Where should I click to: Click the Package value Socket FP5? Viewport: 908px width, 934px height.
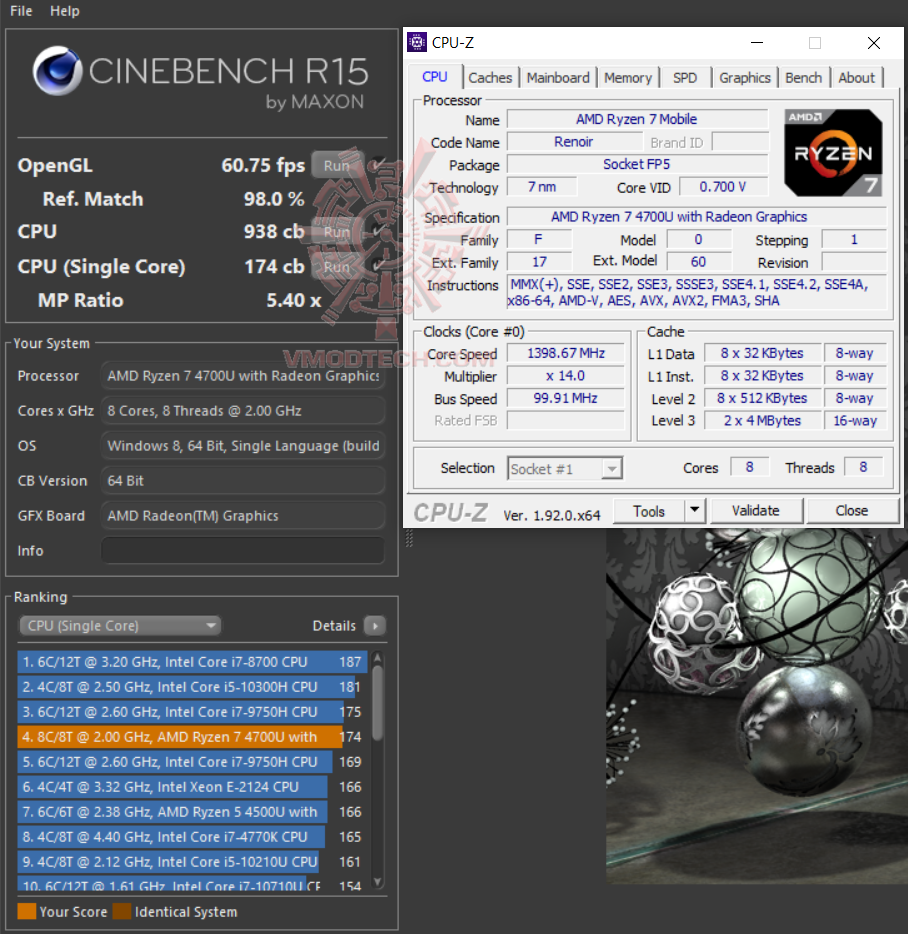pos(637,164)
